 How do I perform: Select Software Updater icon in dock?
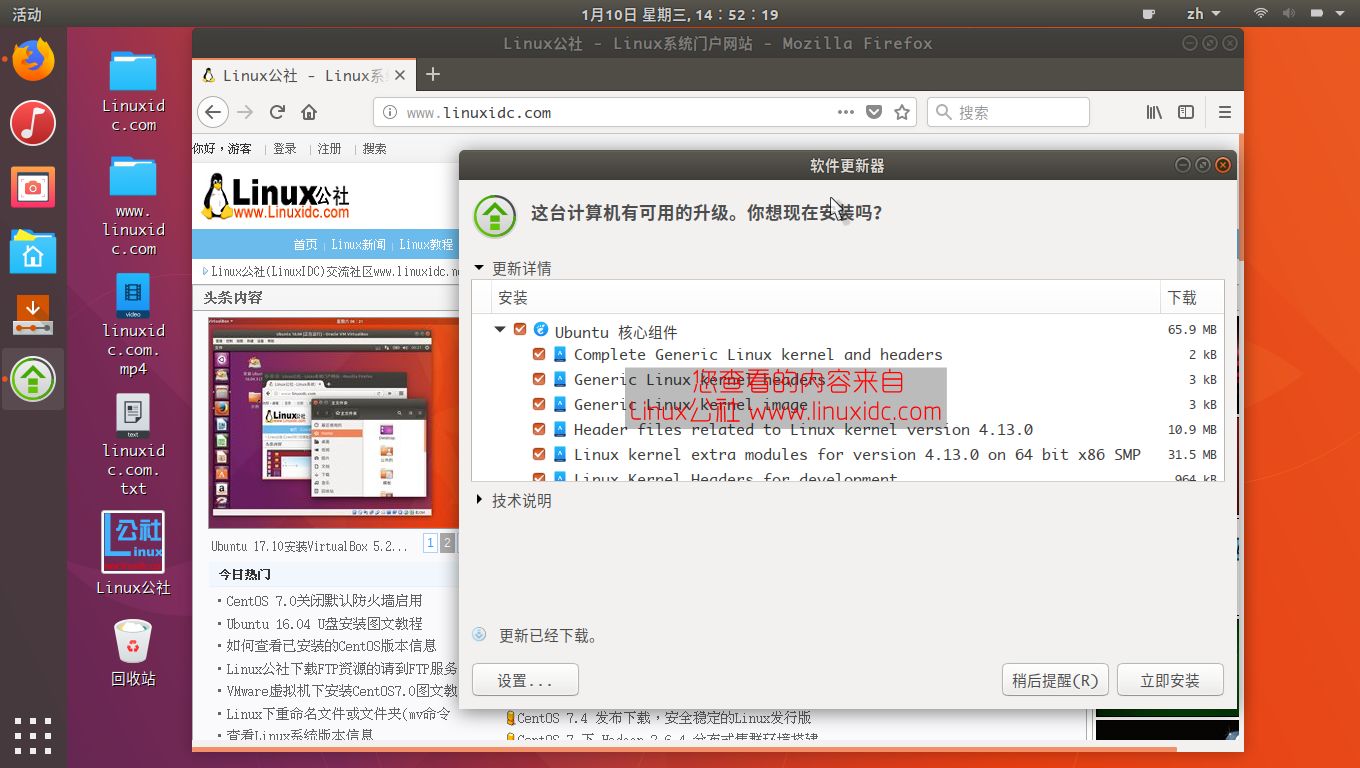(x=33, y=379)
